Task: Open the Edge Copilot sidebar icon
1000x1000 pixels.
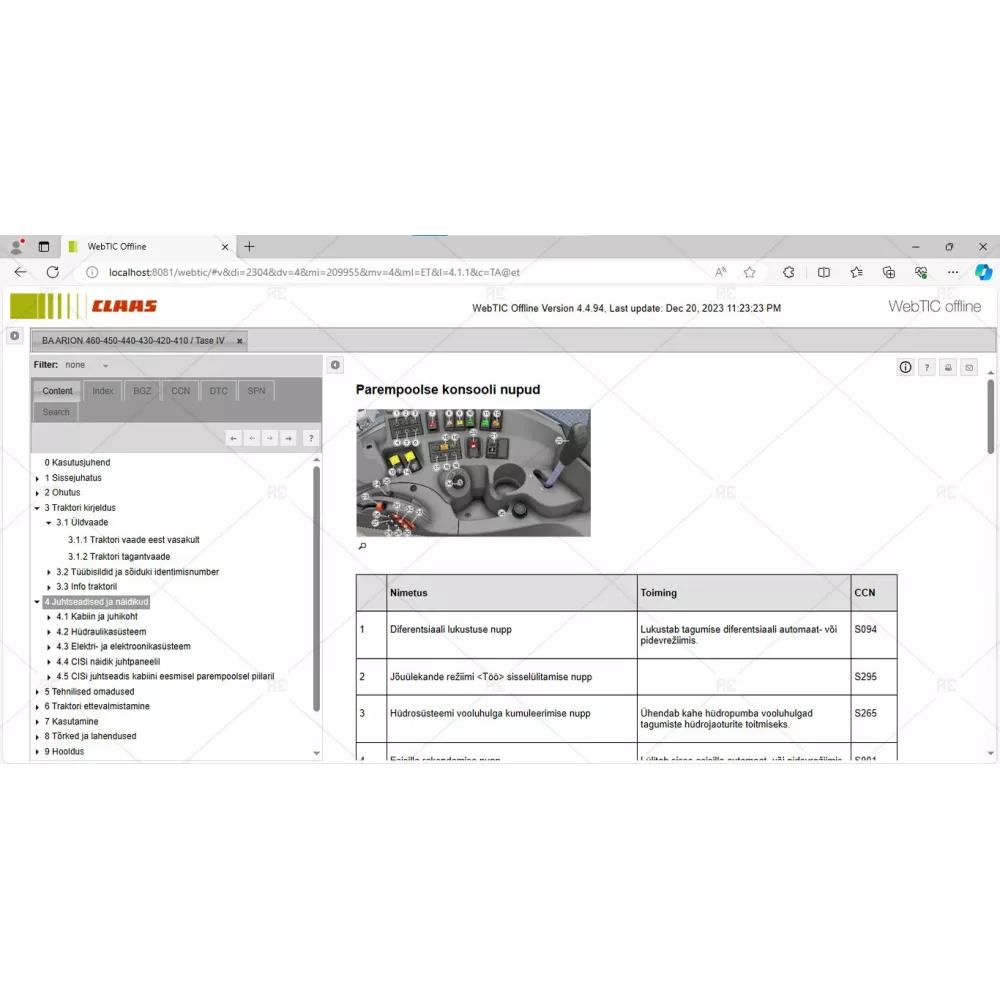Action: coord(983,272)
